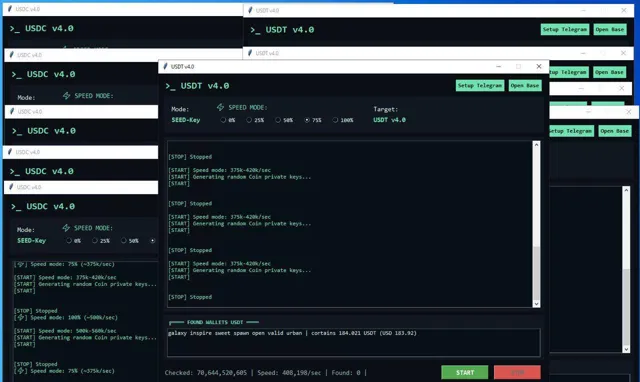Screen dimensions: 640x382
Task: Click the lightning SPEED MODE icon above the USDC radio buttons
Action: [66, 228]
